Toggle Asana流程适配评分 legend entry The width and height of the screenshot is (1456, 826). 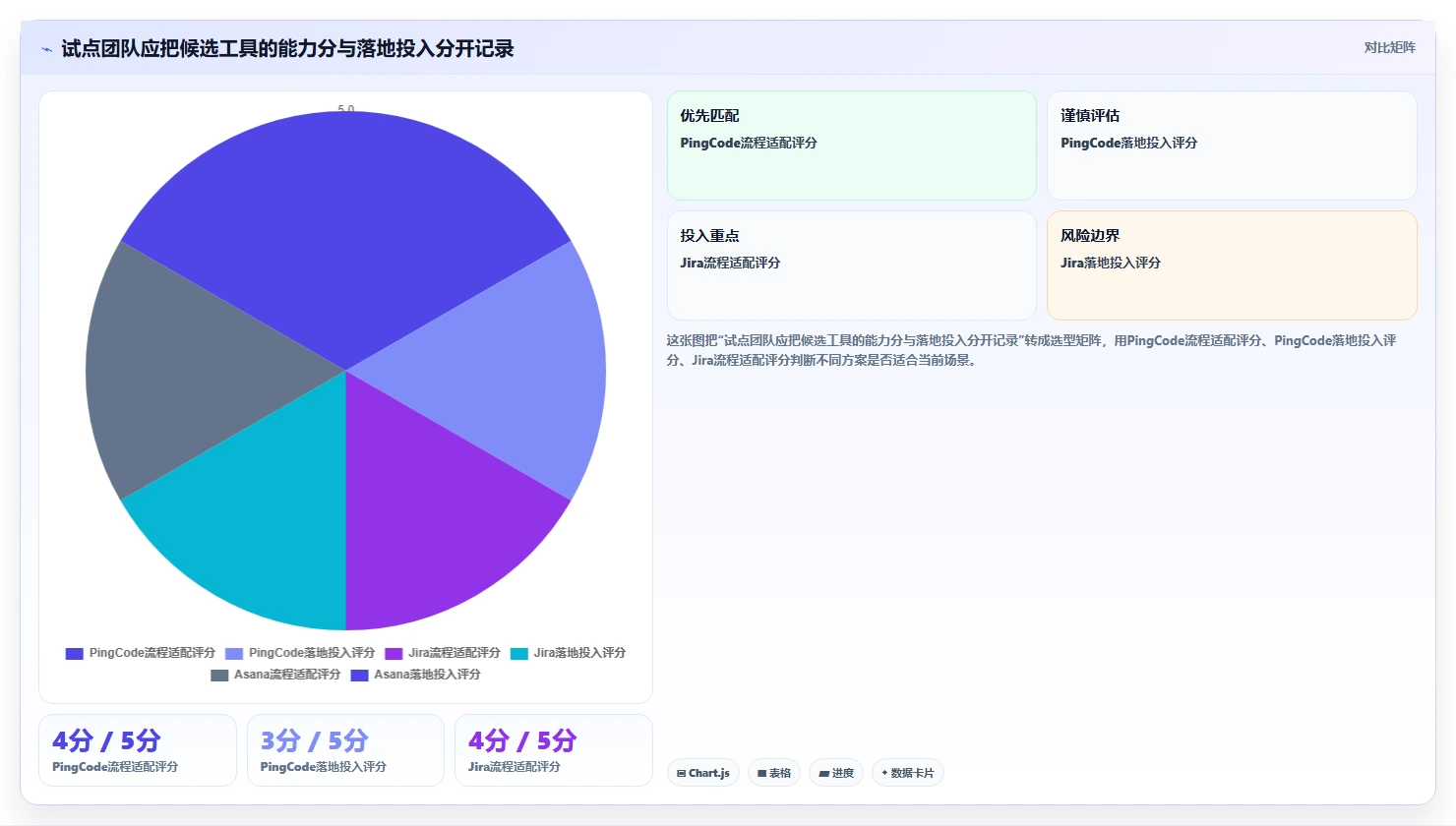click(x=275, y=675)
